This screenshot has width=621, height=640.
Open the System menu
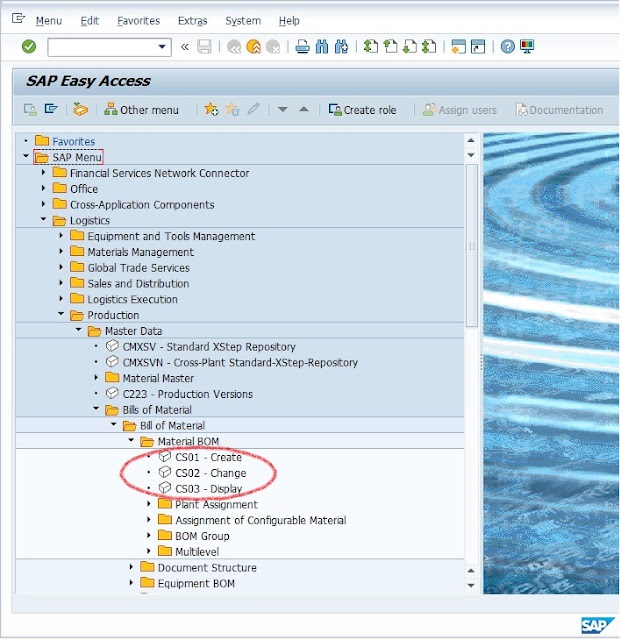243,20
